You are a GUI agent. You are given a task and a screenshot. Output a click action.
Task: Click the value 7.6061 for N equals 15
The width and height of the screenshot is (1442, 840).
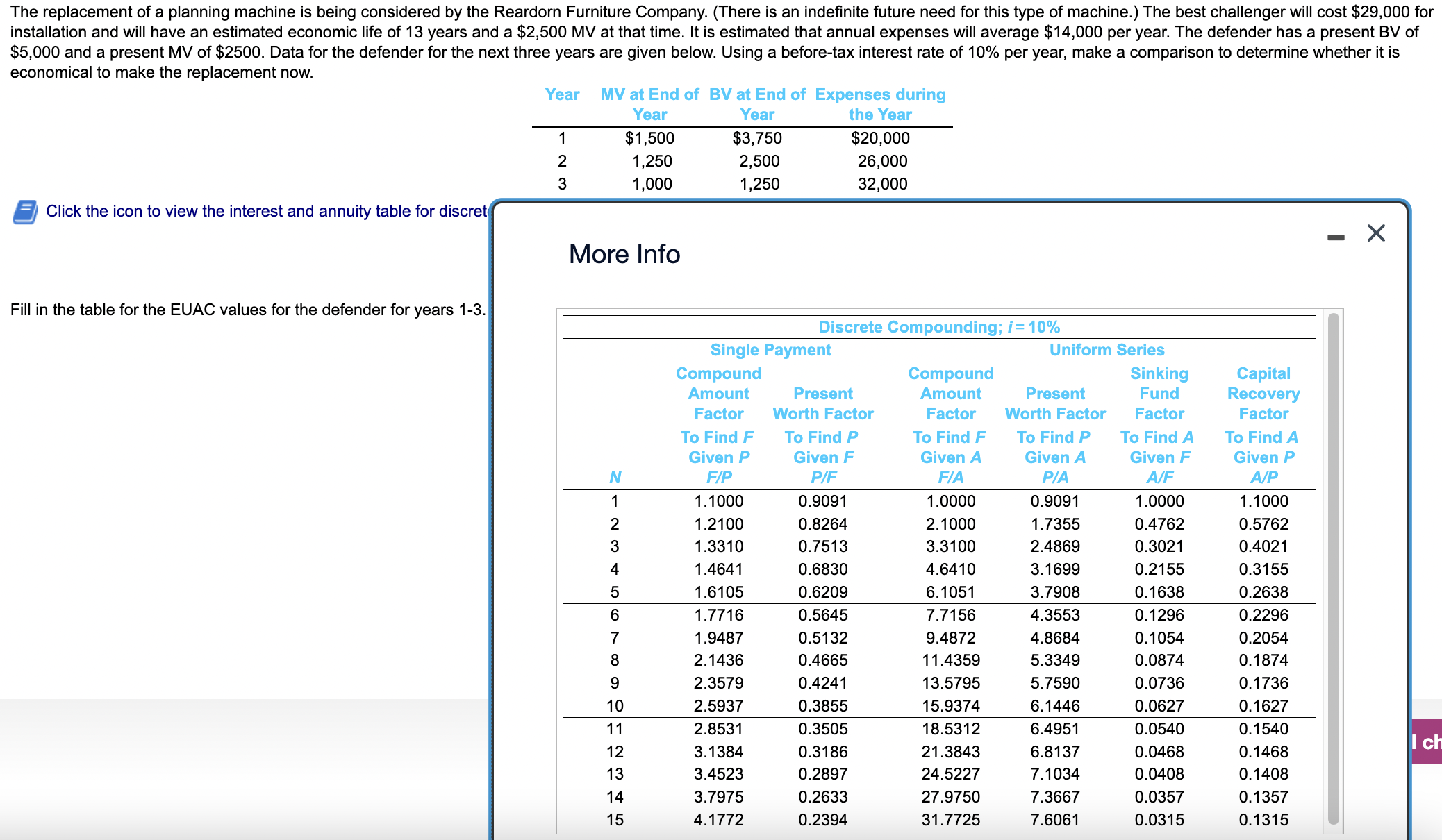click(1055, 820)
